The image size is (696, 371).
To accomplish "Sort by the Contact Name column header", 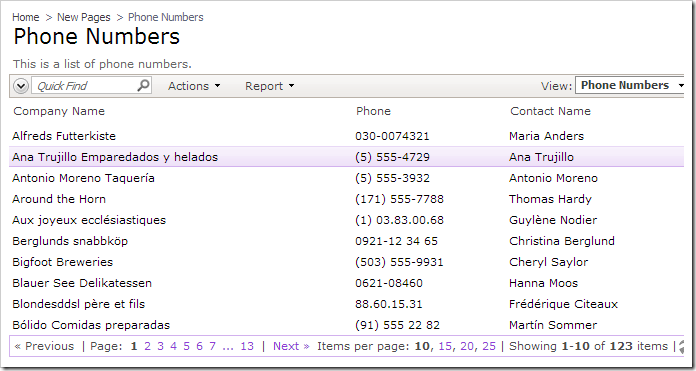I will click(550, 111).
